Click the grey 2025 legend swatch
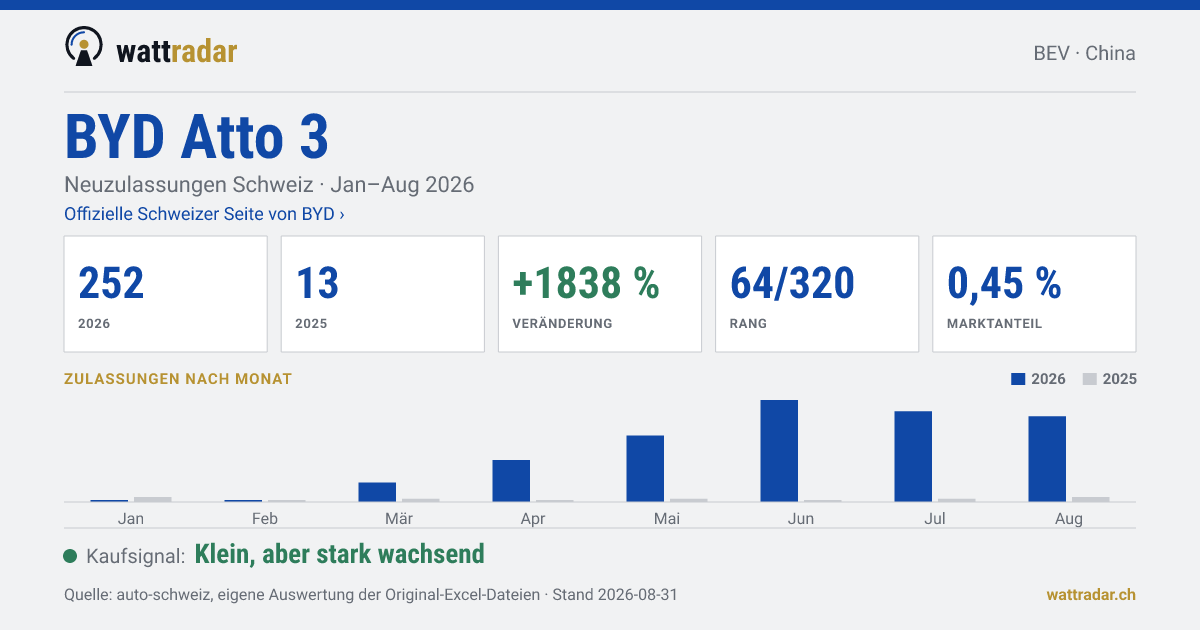 tap(1090, 379)
